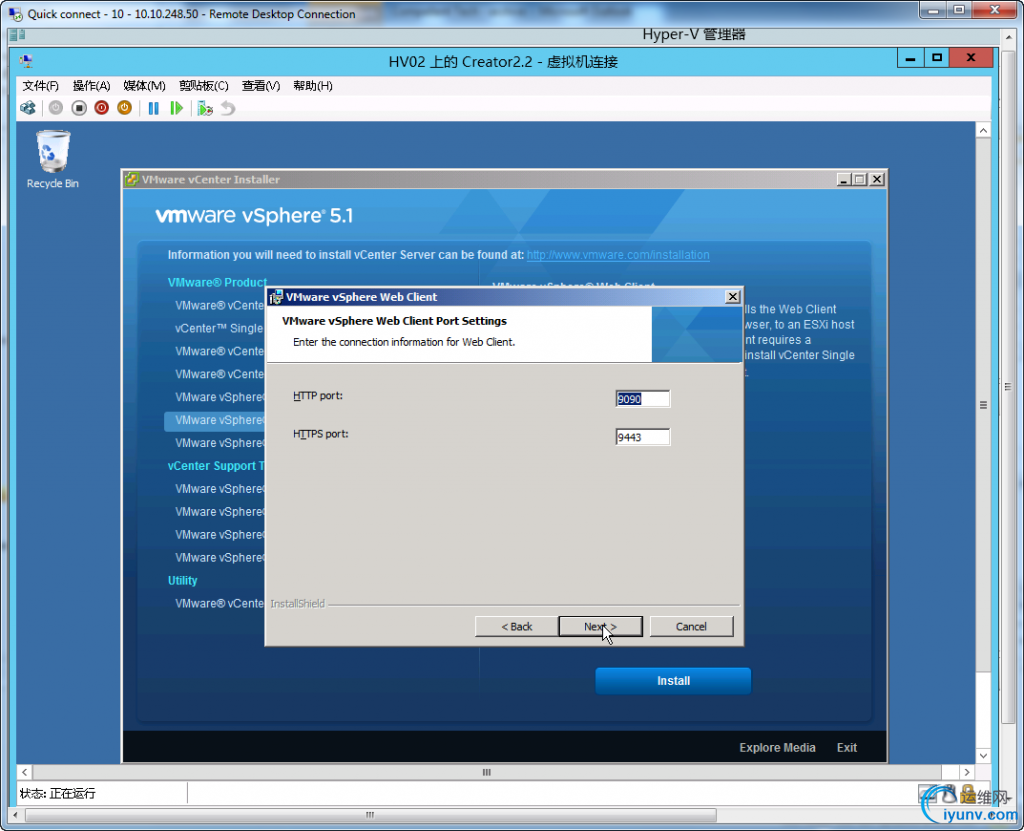Screen dimensions: 1024x831
Task: Maximize the HV02 virtual machine connection window
Action: pyautogui.click(x=936, y=58)
